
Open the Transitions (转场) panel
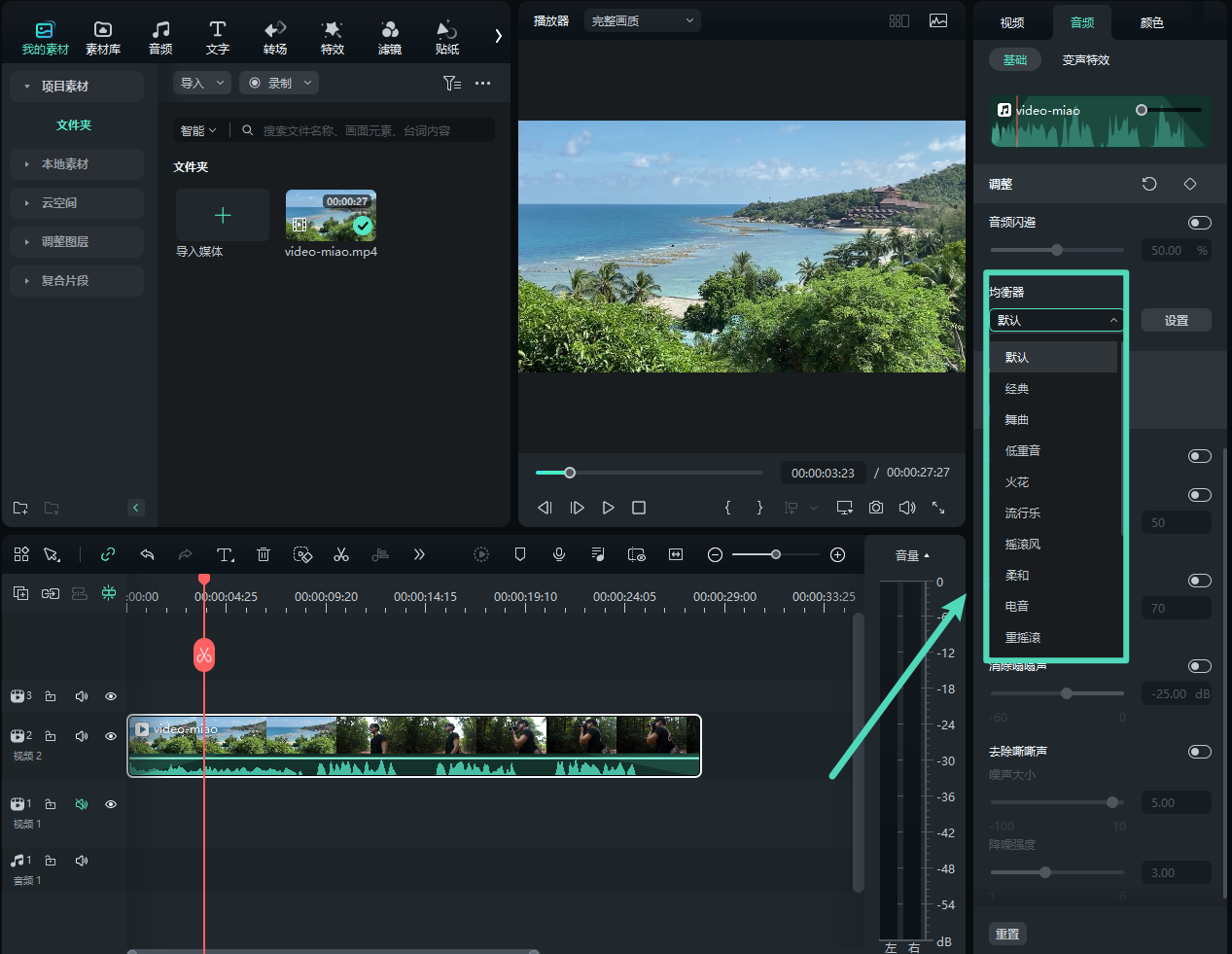pyautogui.click(x=275, y=37)
